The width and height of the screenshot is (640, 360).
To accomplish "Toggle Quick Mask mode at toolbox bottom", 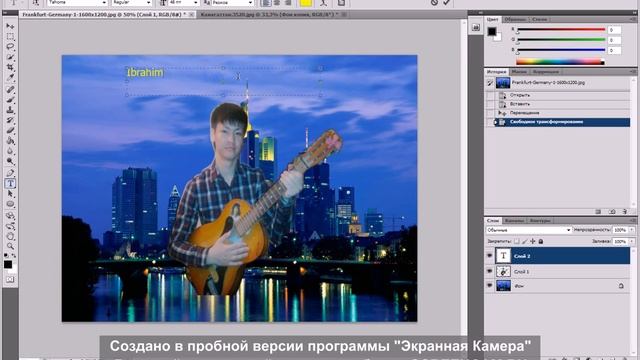I will click(10, 280).
